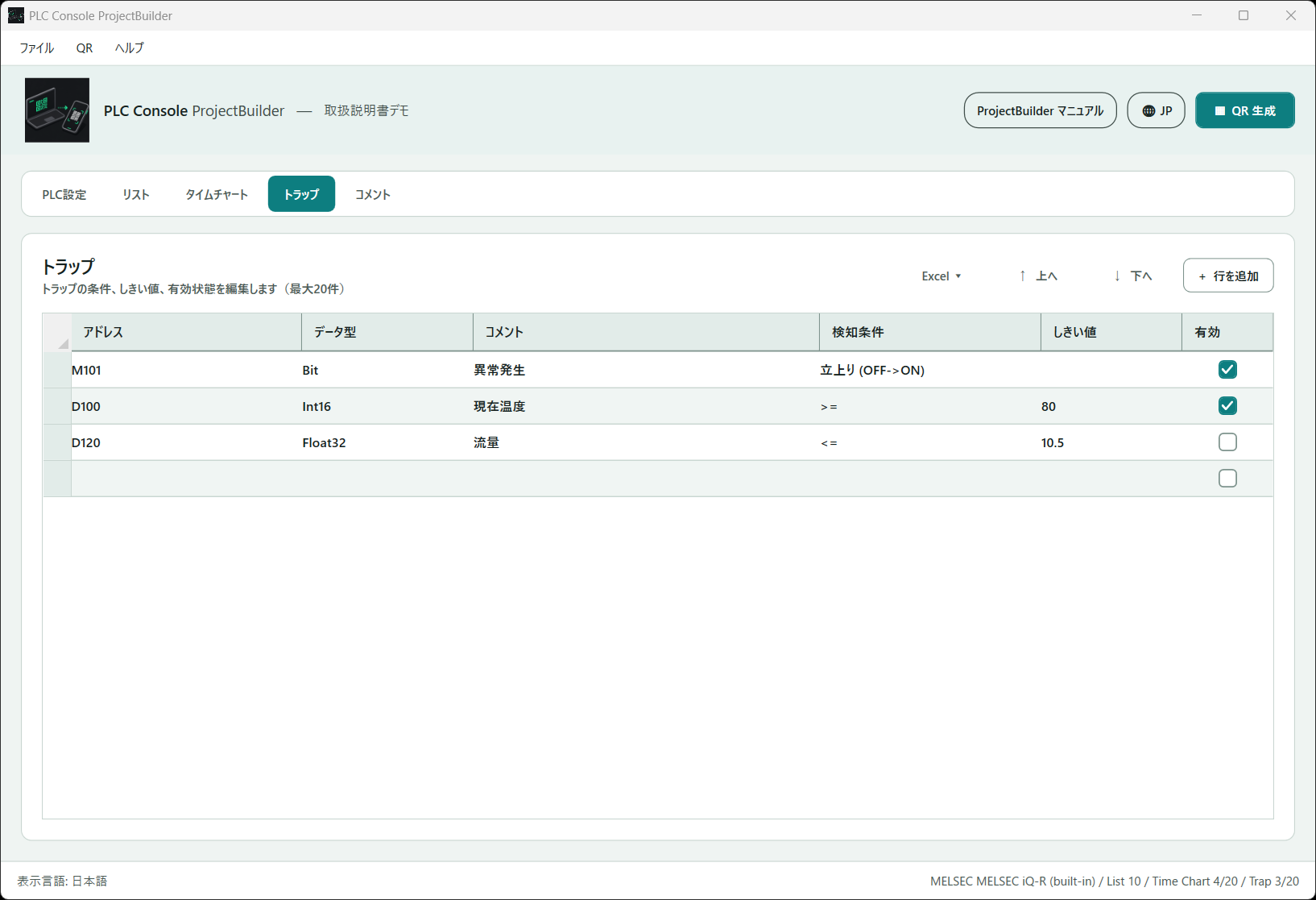Image resolution: width=1316 pixels, height=900 pixels.
Task: Click the 異常発生 comment cell
Action: tap(646, 370)
